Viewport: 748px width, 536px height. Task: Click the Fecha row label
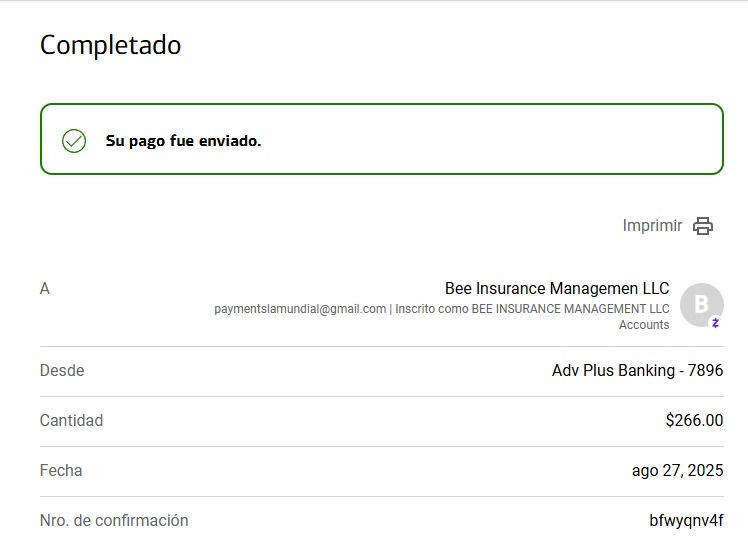click(x=61, y=471)
